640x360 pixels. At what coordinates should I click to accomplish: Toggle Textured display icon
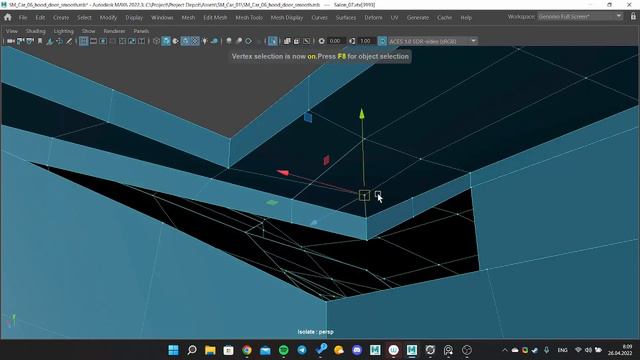(x=195, y=41)
